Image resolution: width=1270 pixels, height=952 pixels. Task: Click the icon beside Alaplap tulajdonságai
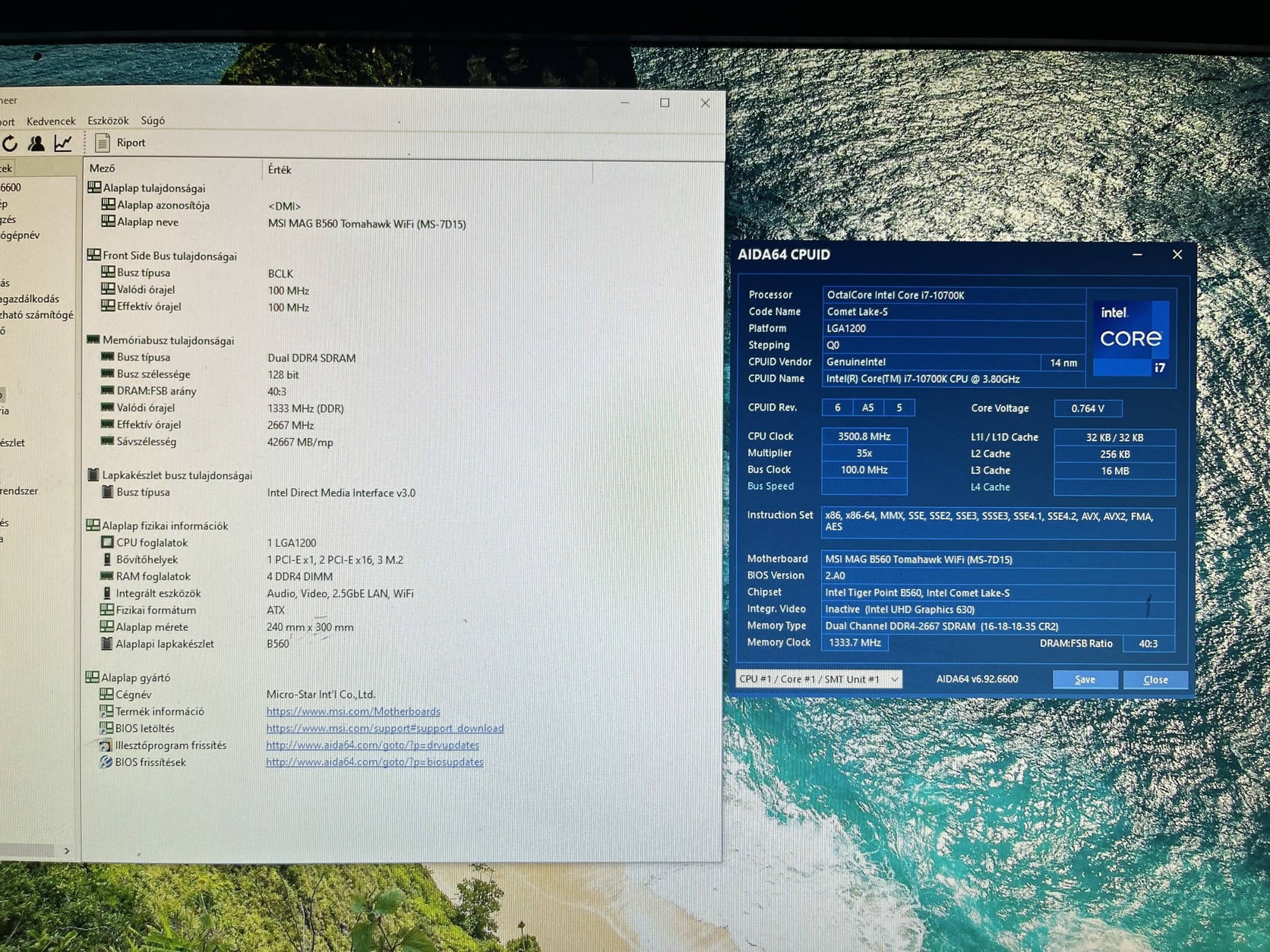click(94, 188)
